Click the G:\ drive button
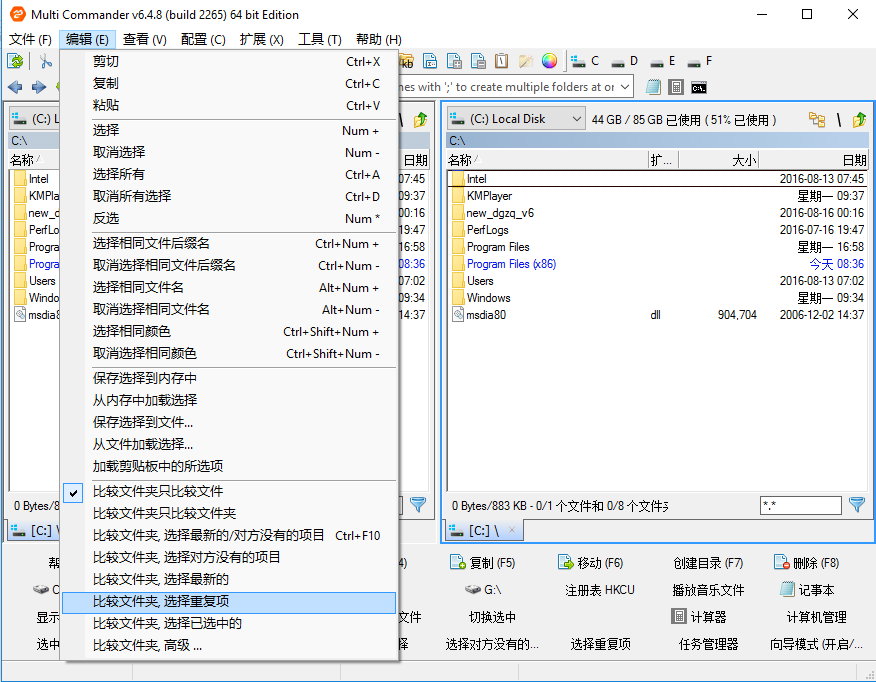Viewport: 876px width, 682px height. coord(484,590)
